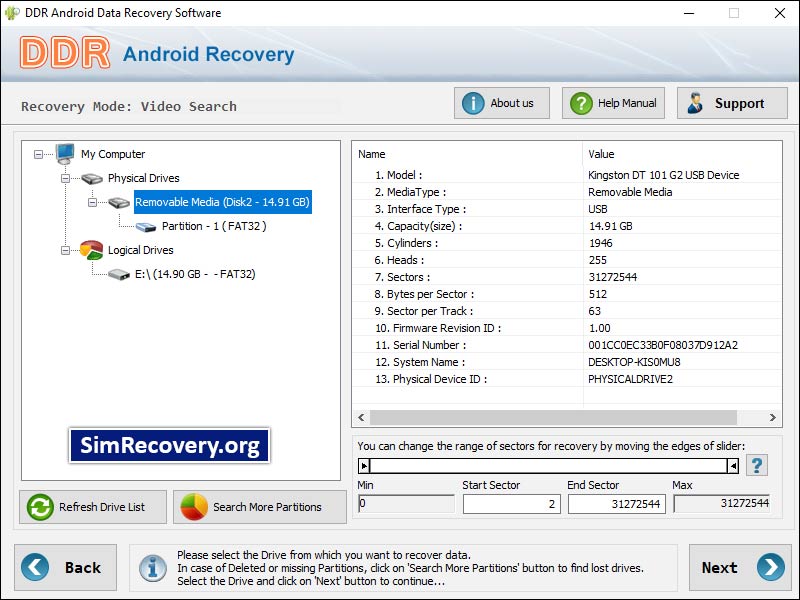Click the blue Next arrow icon

771,567
